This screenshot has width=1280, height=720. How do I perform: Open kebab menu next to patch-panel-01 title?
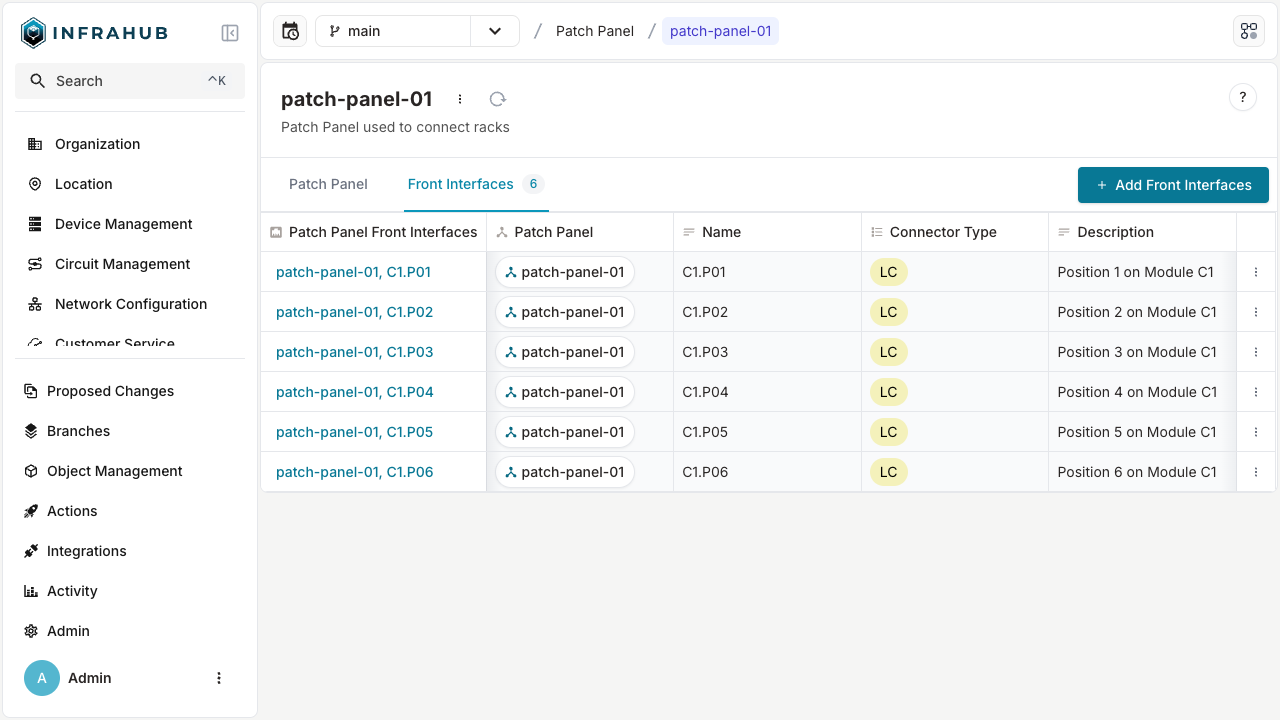(460, 99)
